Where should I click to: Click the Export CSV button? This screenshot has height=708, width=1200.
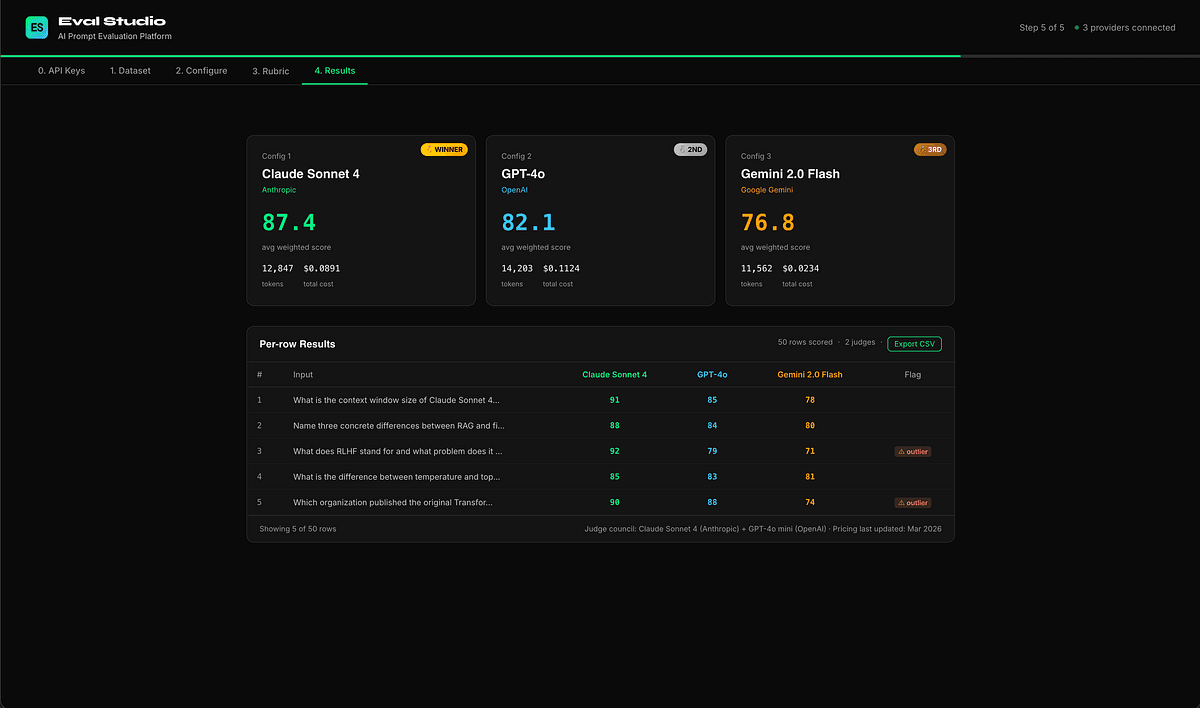(x=913, y=342)
